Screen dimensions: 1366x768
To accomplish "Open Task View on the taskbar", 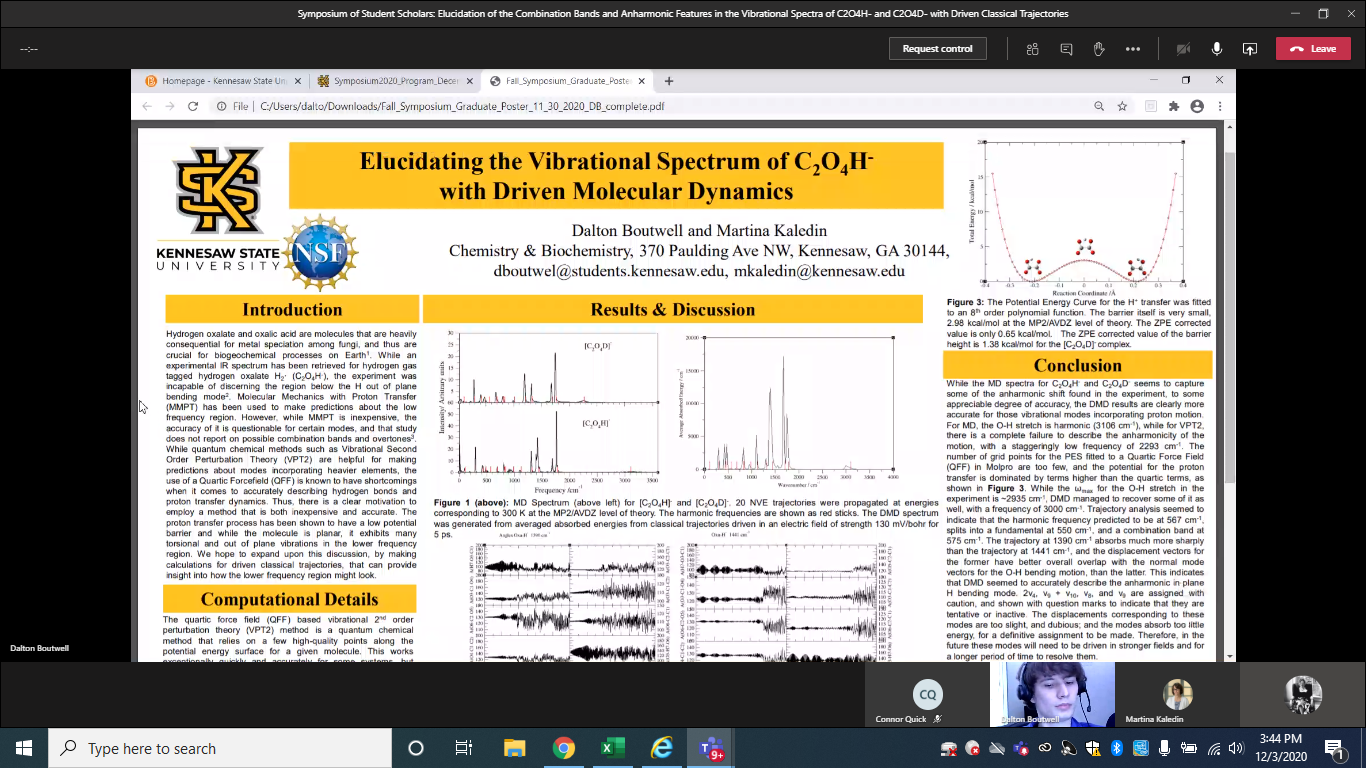I will pyautogui.click(x=464, y=748).
